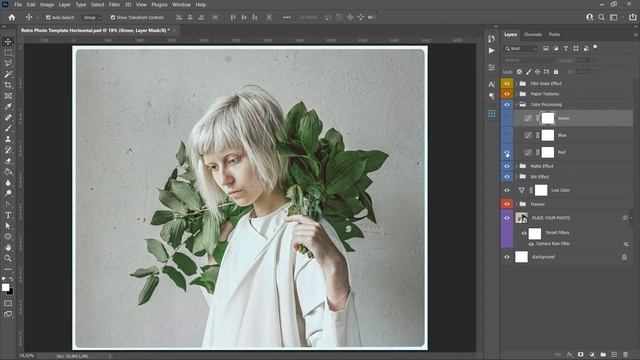The width and height of the screenshot is (640, 360).
Task: Select the Paint Bucket tool
Action: point(8,171)
